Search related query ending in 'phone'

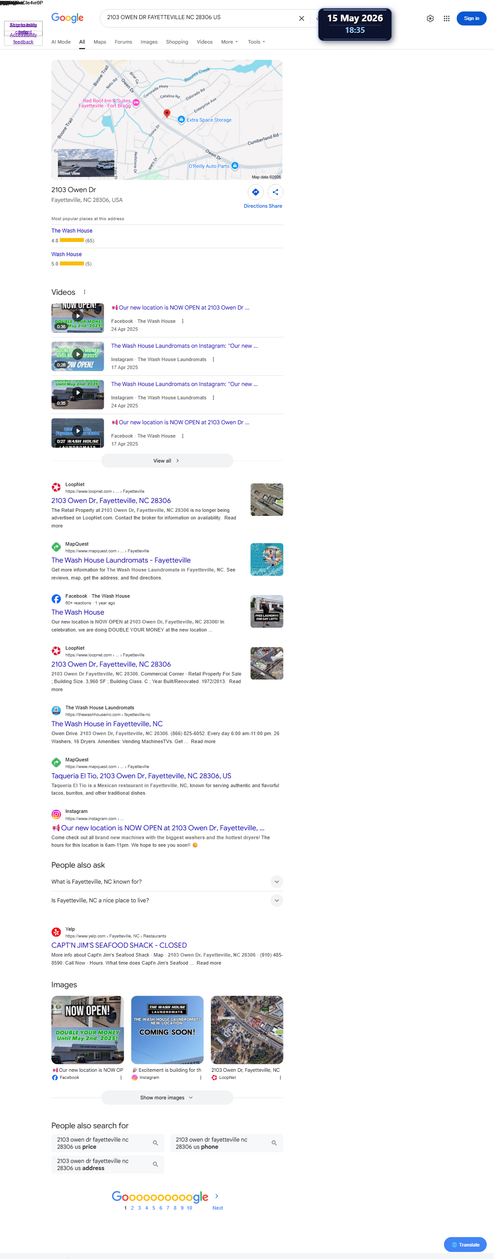point(227,1143)
